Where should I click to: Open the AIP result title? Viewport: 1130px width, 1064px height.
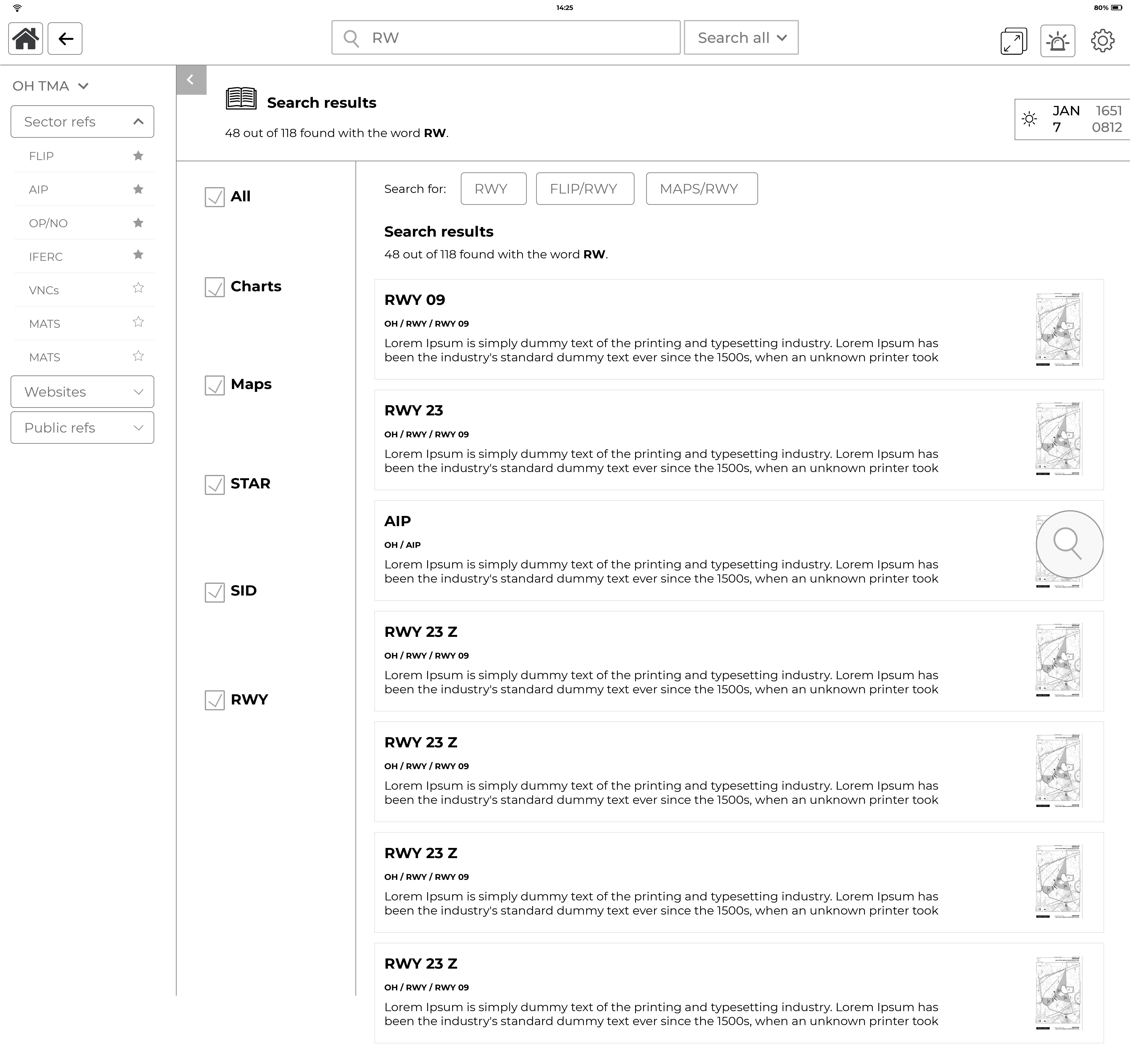click(398, 521)
